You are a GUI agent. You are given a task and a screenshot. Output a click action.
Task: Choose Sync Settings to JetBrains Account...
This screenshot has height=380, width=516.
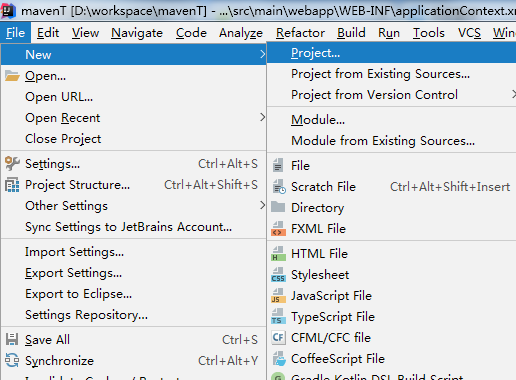pos(134,227)
